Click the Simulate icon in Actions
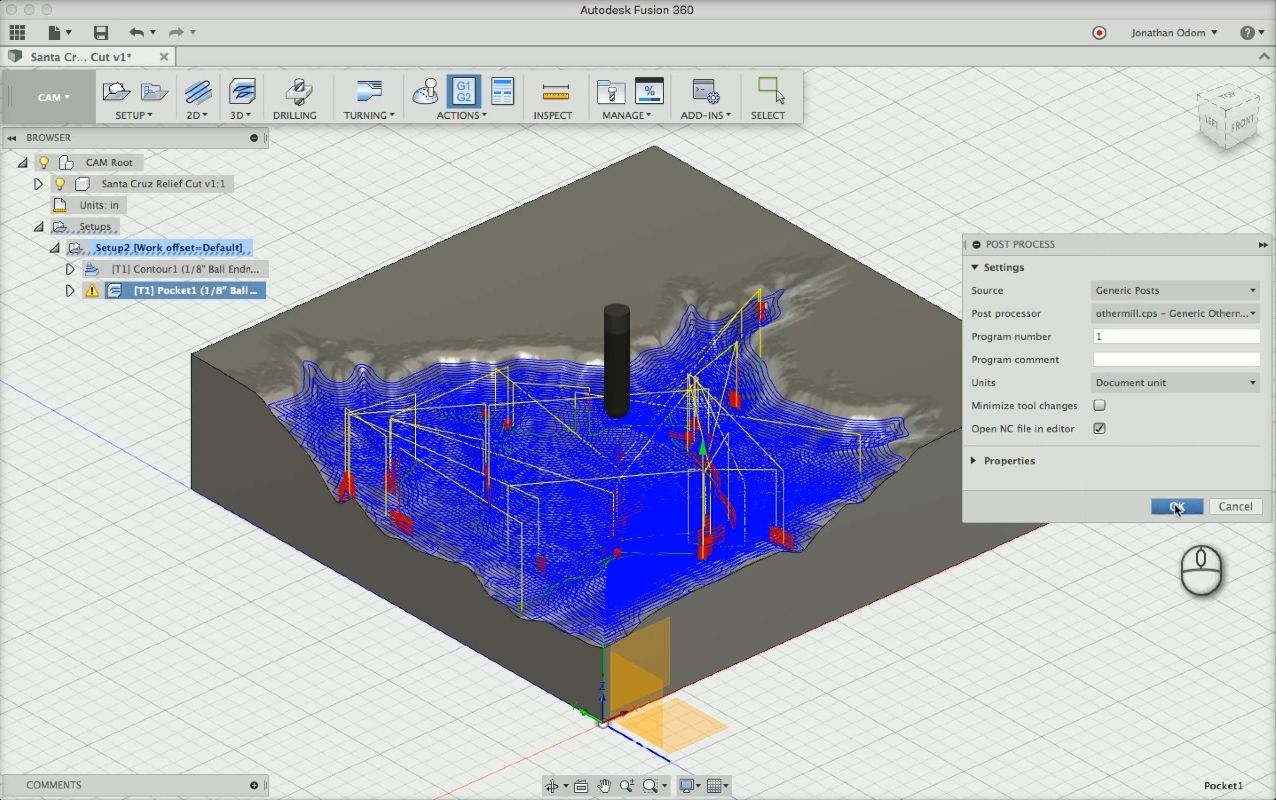This screenshot has height=800, width=1276. click(426, 91)
